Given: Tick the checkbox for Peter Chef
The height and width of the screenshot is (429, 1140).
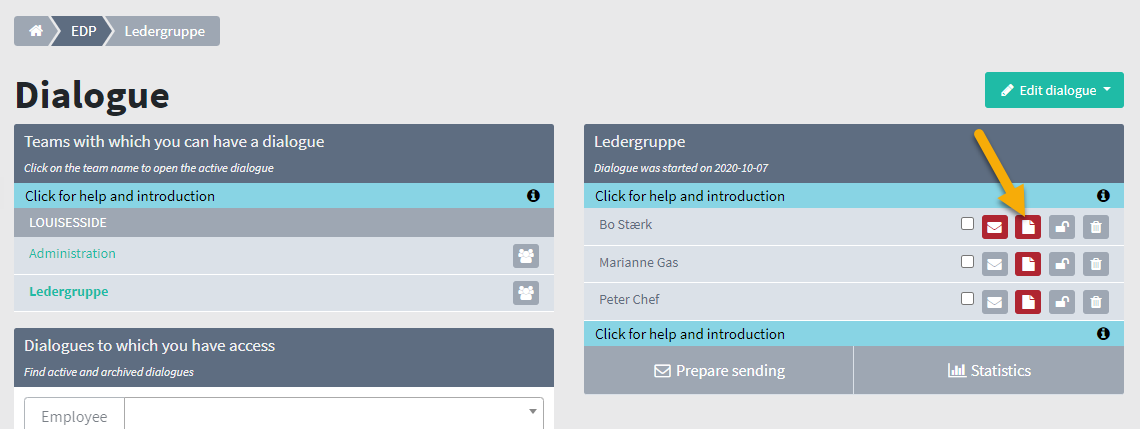Looking at the screenshot, I should point(967,298).
